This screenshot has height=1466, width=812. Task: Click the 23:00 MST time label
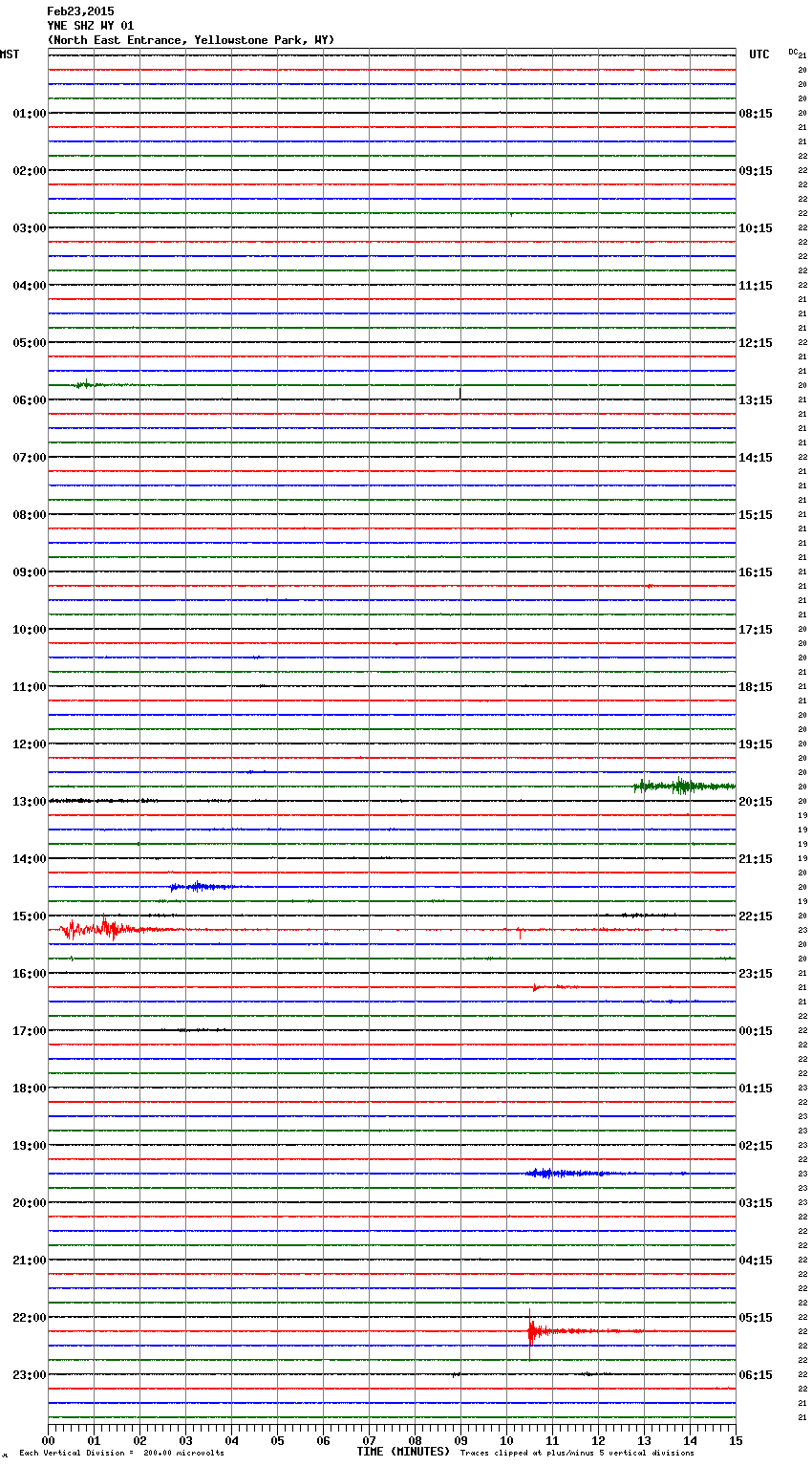pyautogui.click(x=30, y=1375)
